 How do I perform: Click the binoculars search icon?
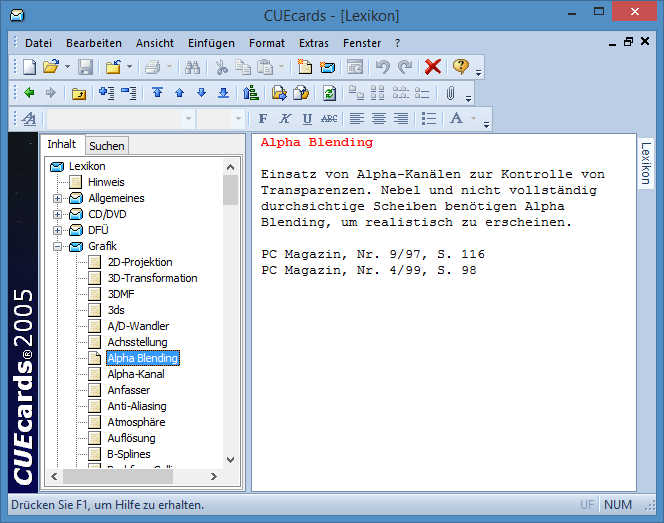tap(193, 67)
